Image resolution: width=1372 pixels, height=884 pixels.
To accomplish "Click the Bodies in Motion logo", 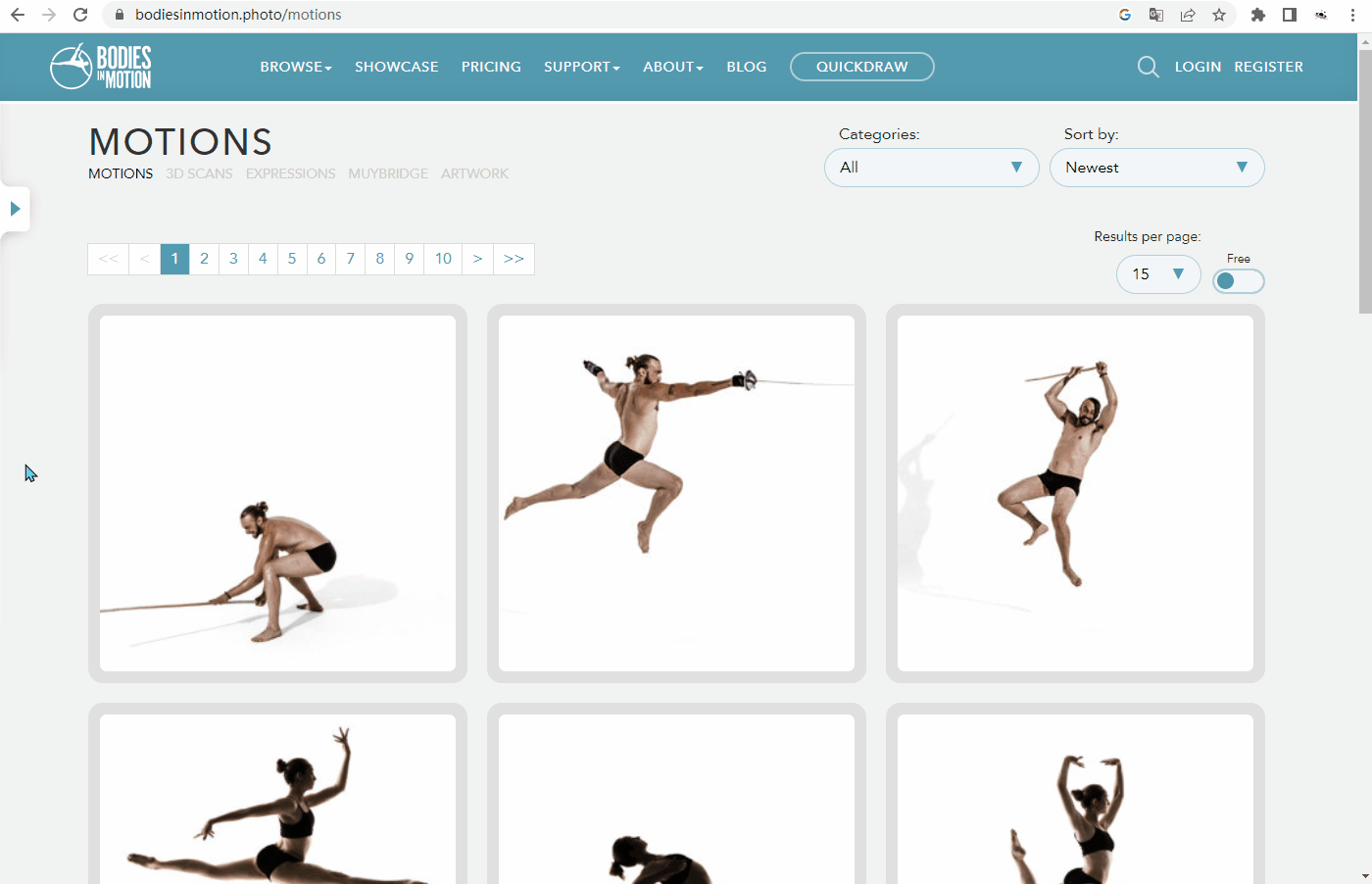I will pos(101,67).
